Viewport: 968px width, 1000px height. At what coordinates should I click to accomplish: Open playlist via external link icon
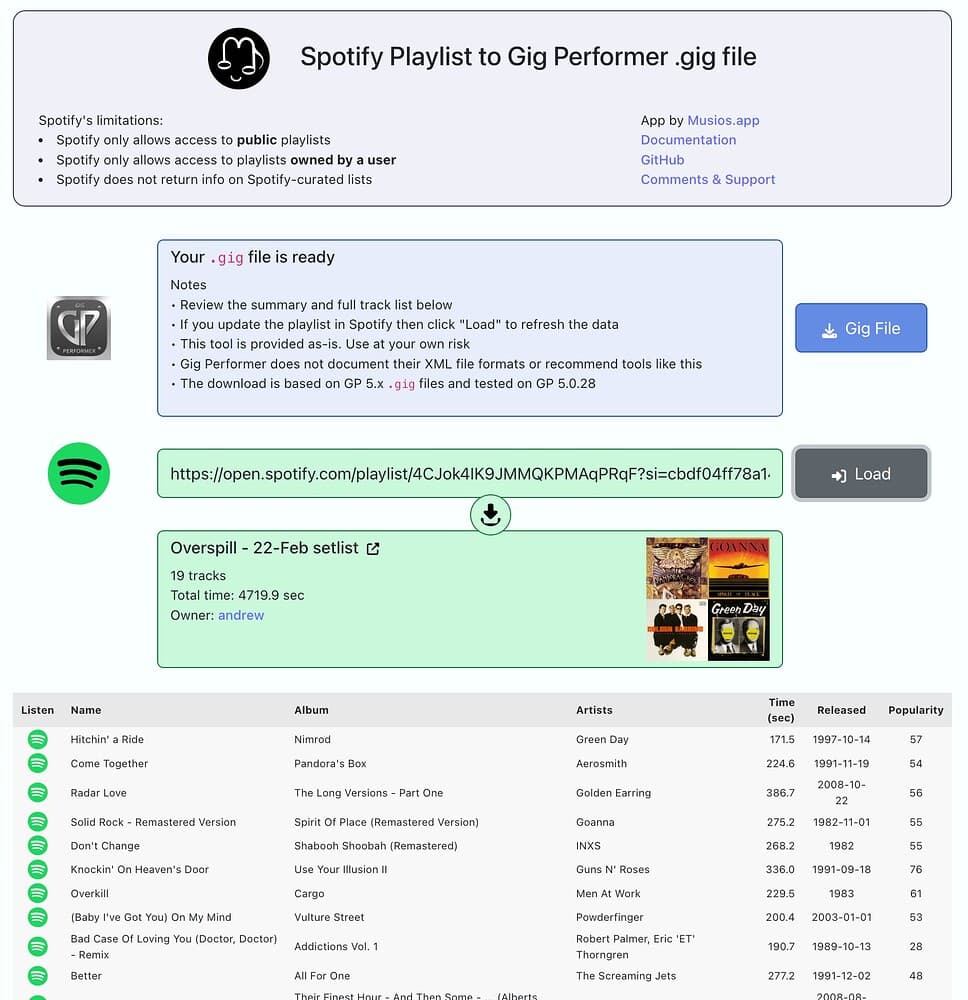point(373,548)
